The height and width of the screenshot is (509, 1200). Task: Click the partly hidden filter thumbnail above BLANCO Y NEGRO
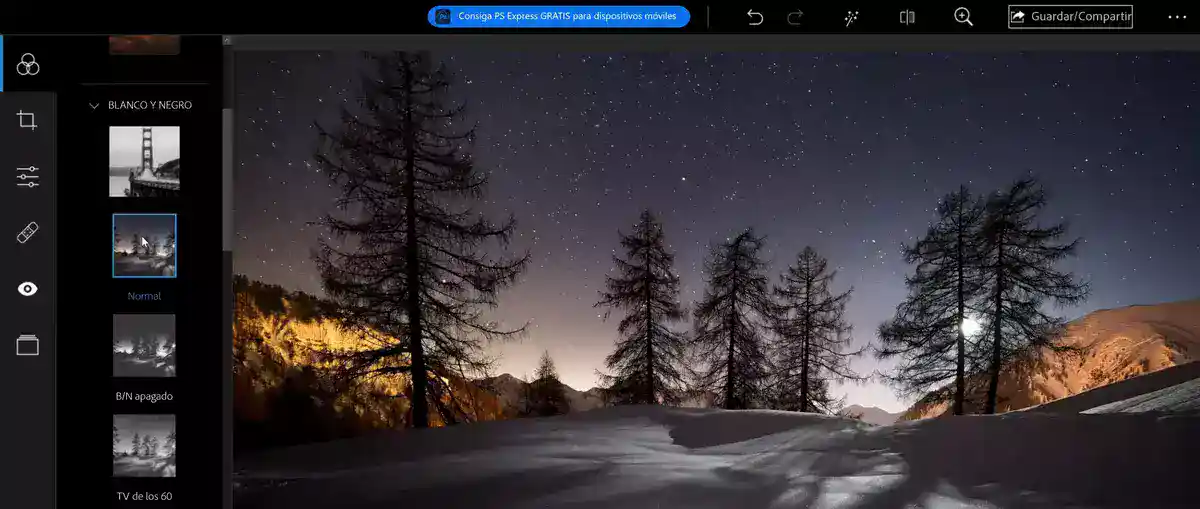click(144, 44)
